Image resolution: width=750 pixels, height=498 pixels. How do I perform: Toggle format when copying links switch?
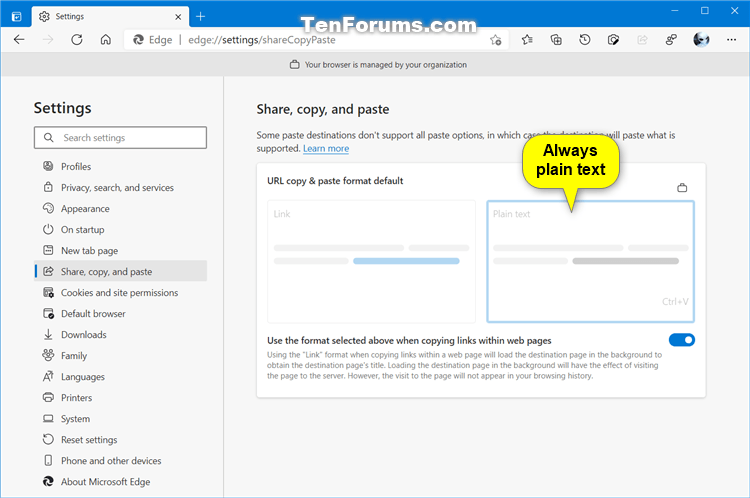pyautogui.click(x=682, y=340)
